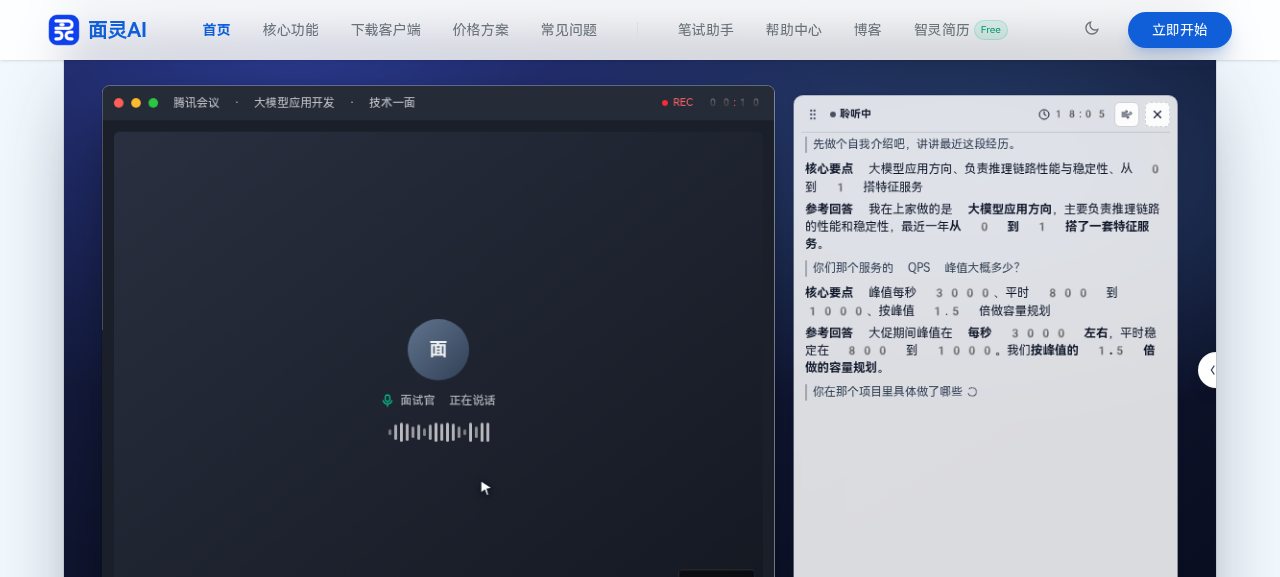Screen dimensions: 1280x577
Task: Click 大模型应用开发 in meeting title bar
Action: coord(294,103)
